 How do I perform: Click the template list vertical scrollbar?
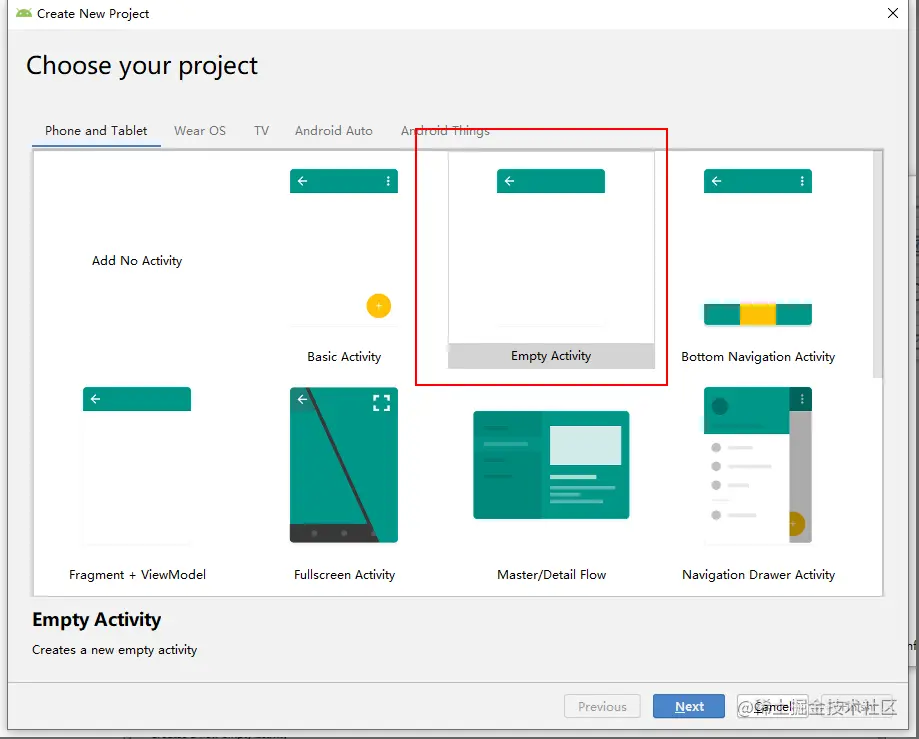(x=877, y=265)
